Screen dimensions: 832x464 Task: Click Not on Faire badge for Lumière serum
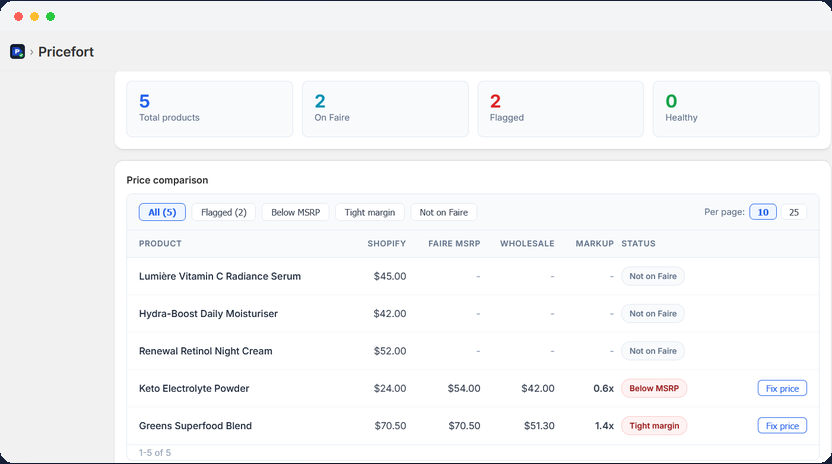click(653, 276)
